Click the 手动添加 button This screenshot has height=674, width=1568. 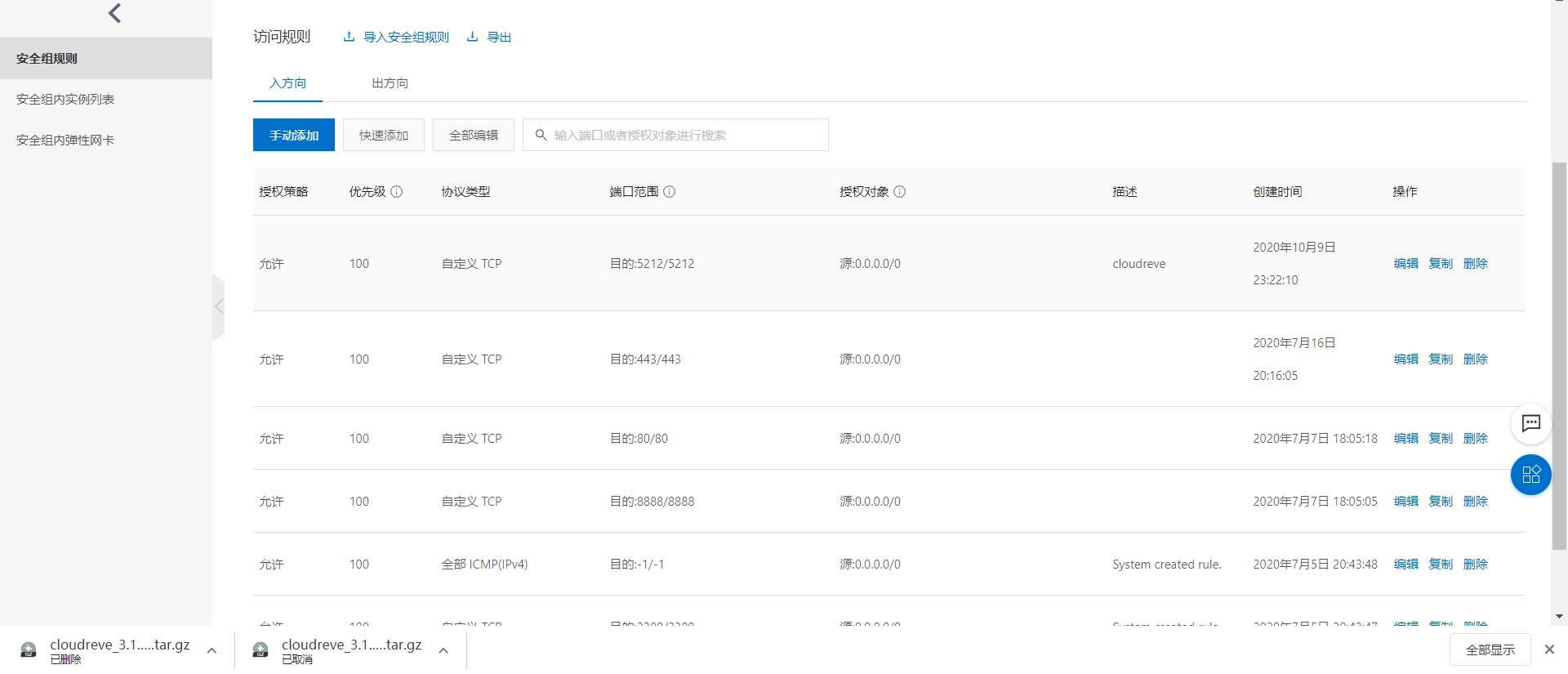point(294,136)
